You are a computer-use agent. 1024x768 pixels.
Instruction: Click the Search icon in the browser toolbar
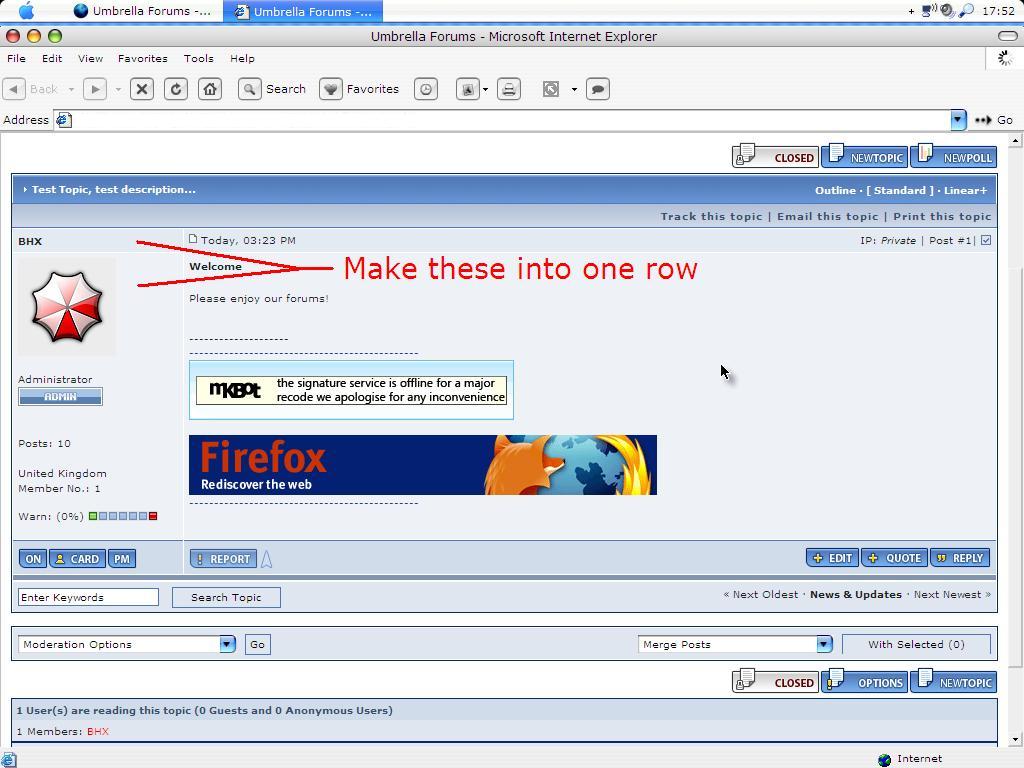click(x=250, y=89)
